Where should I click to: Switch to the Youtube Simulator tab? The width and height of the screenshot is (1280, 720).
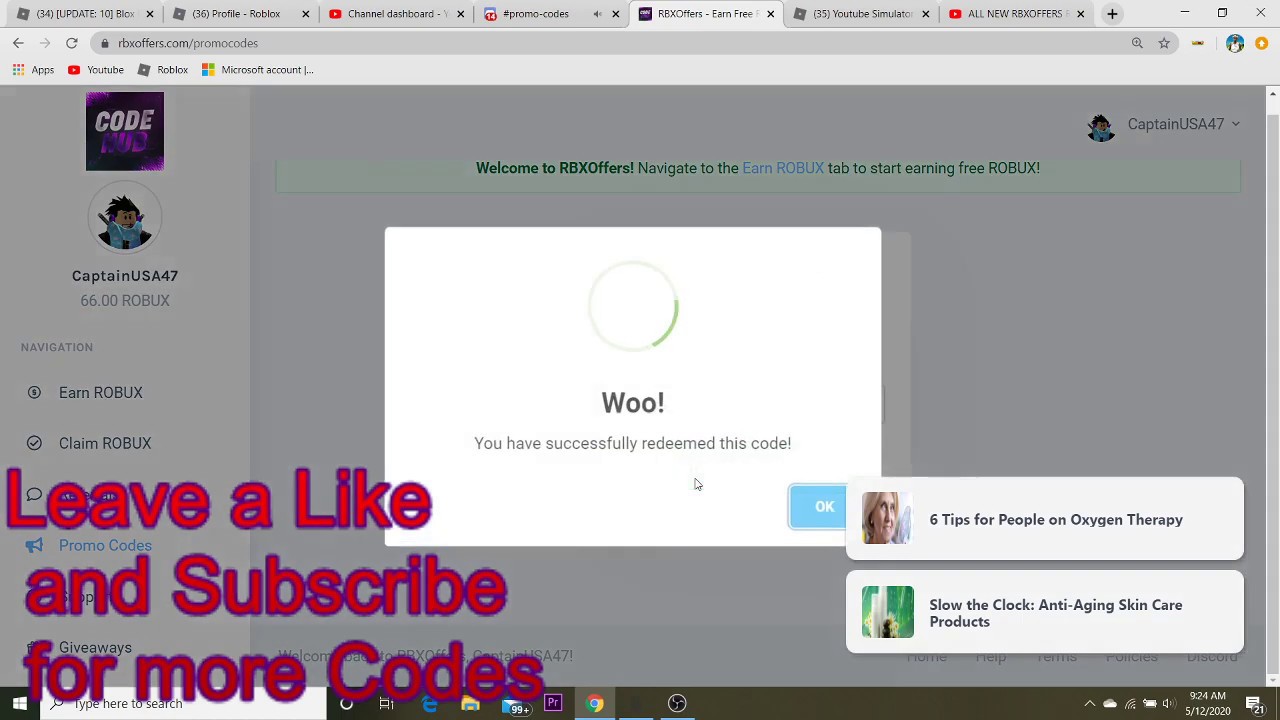(x=862, y=14)
